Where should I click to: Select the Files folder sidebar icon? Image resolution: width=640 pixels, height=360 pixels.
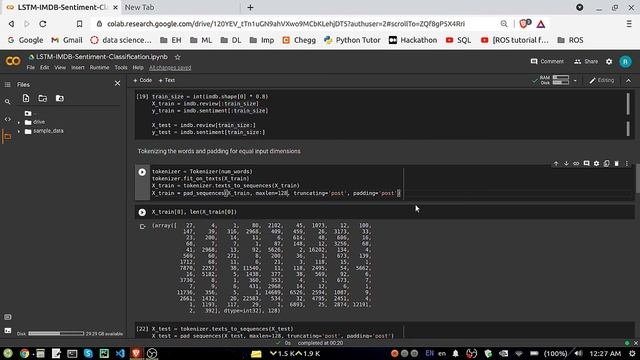[x=7, y=137]
